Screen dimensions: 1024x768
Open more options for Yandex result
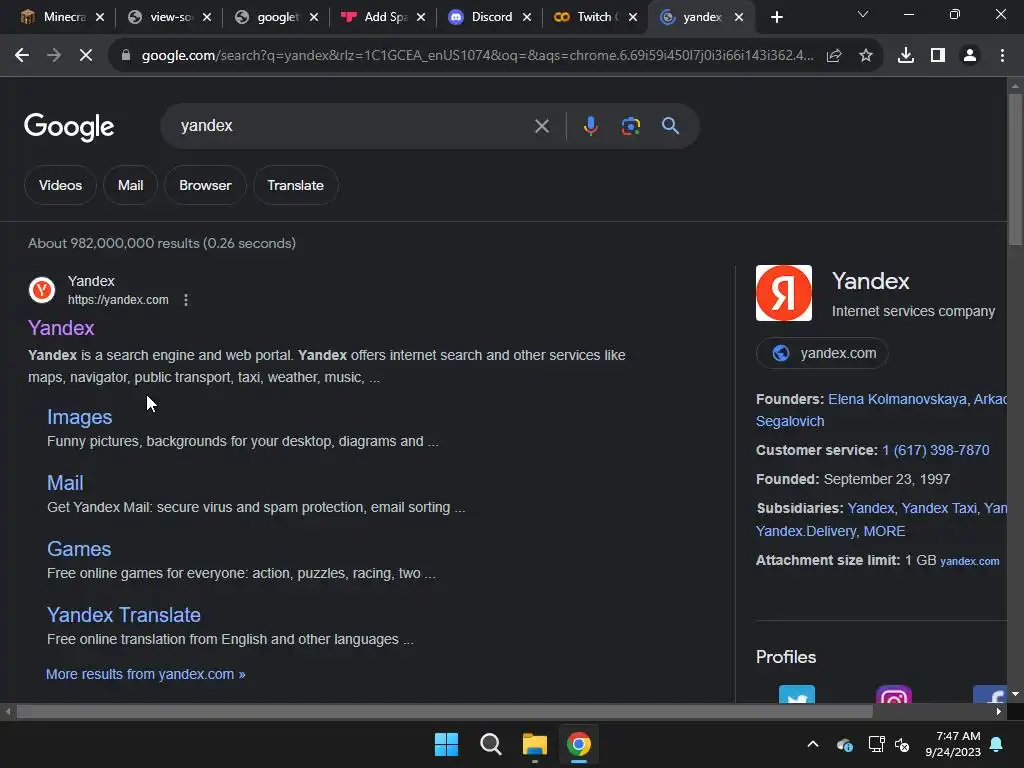click(186, 300)
